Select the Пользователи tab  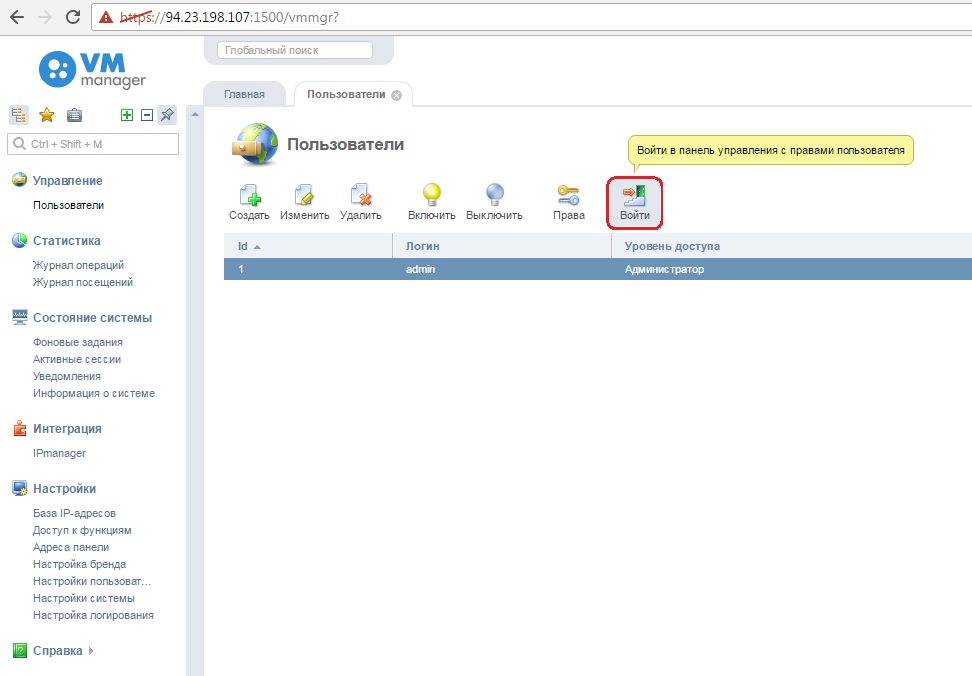click(346, 94)
